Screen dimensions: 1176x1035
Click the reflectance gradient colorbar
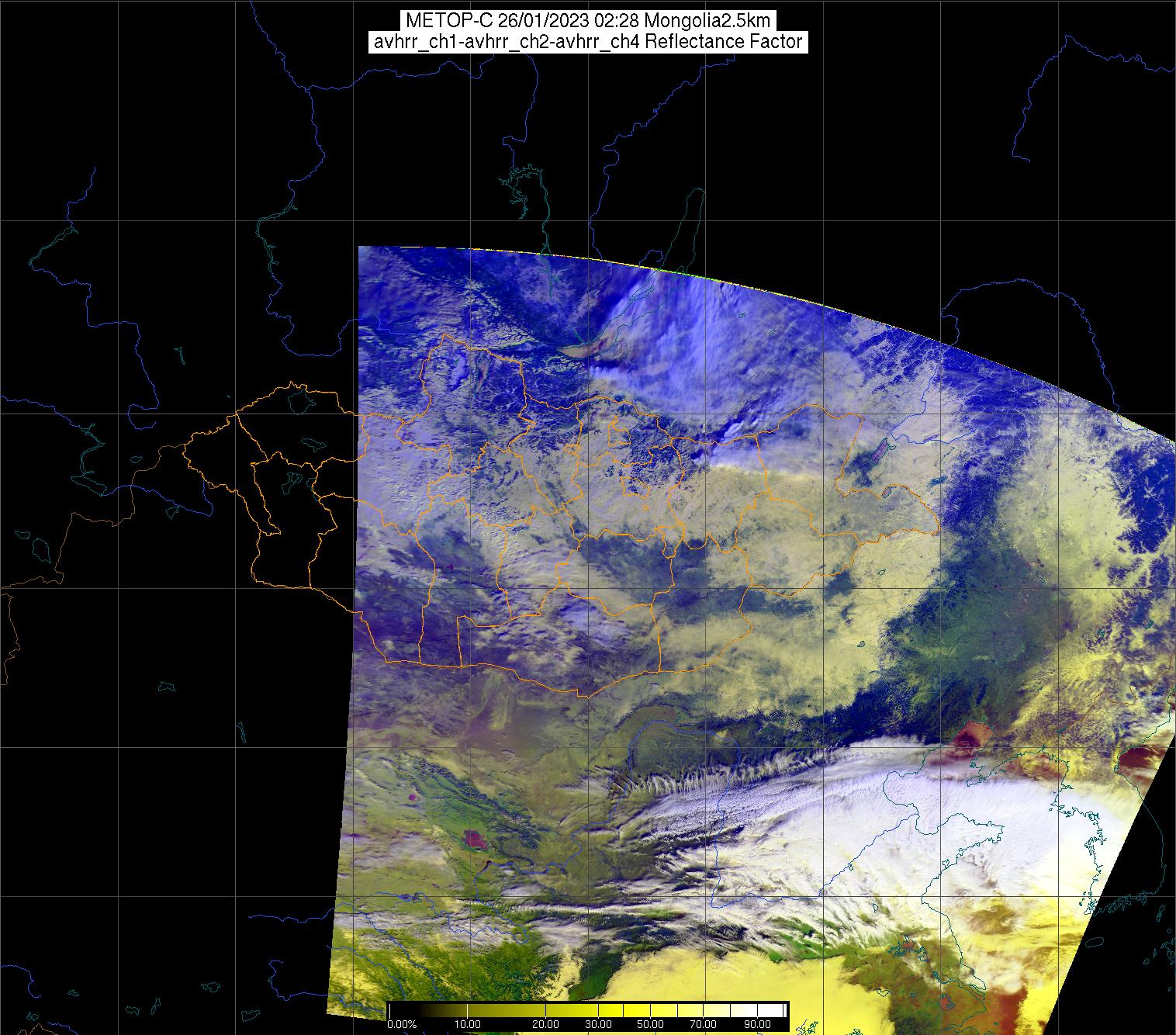[x=588, y=1010]
